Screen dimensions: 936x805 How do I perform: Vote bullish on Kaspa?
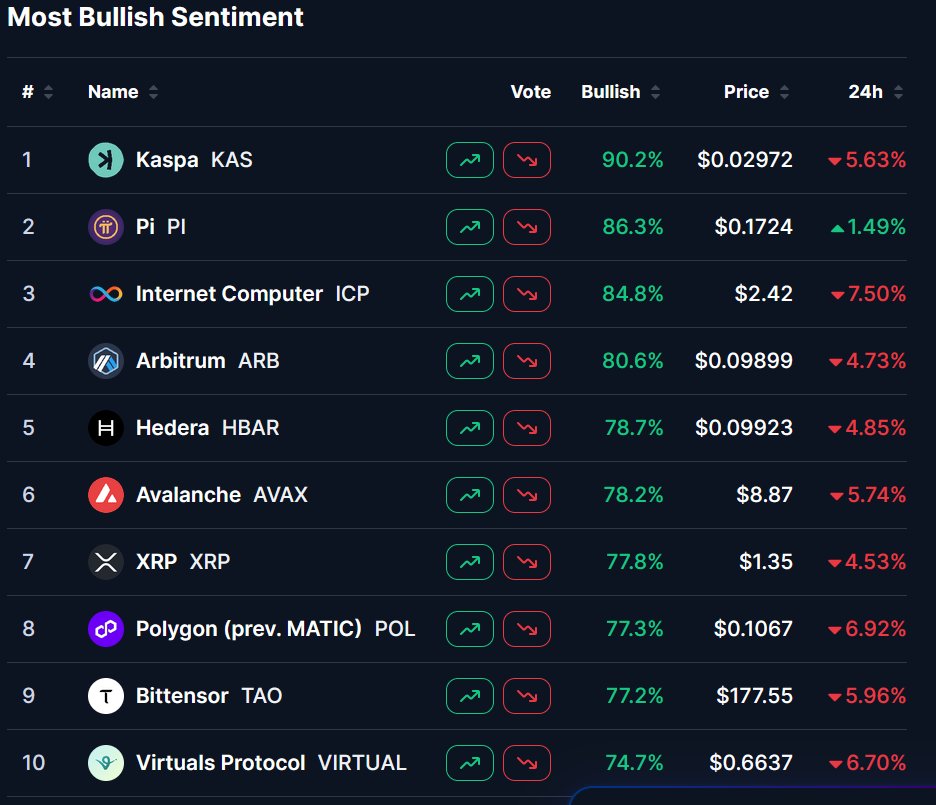469,160
